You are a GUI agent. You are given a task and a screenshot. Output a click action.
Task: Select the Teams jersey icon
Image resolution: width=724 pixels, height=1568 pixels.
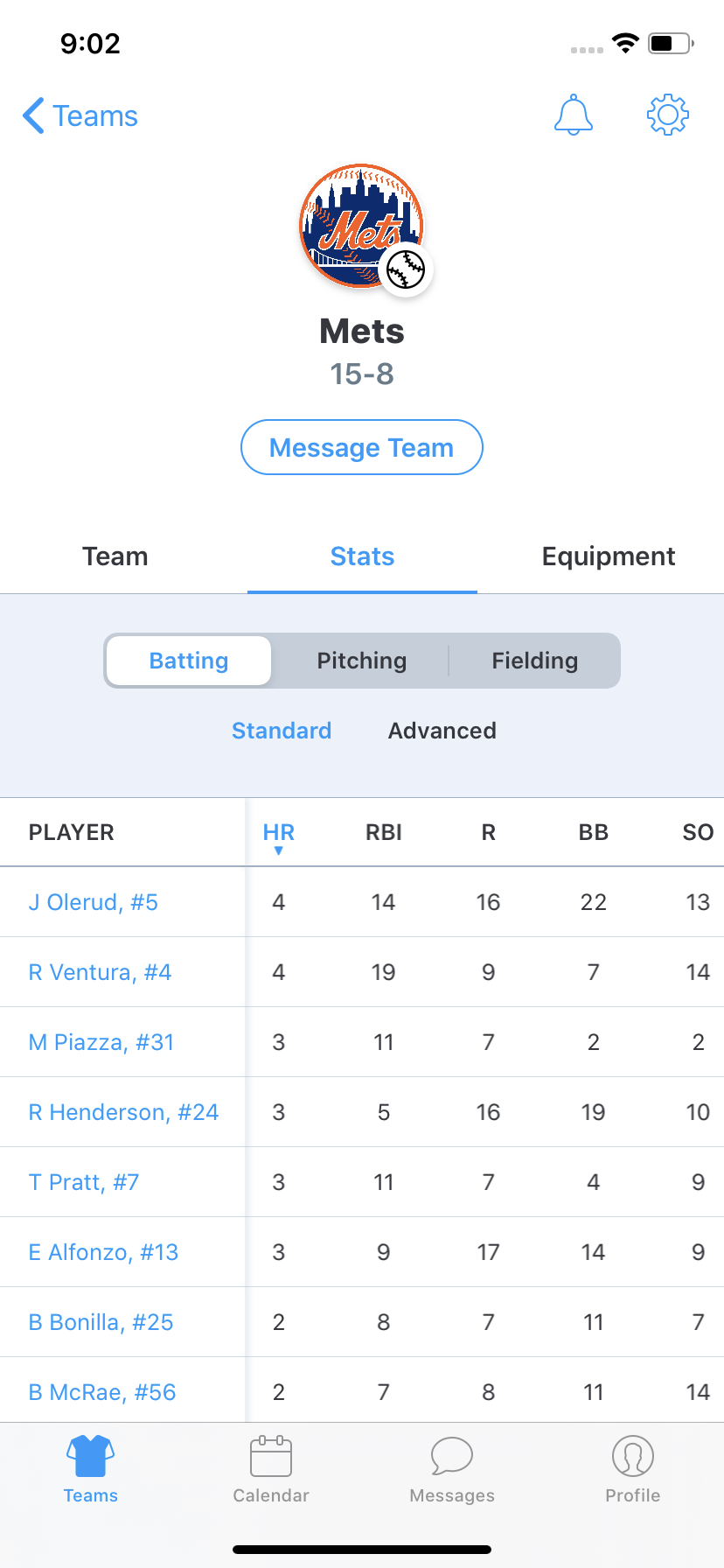coord(91,1456)
